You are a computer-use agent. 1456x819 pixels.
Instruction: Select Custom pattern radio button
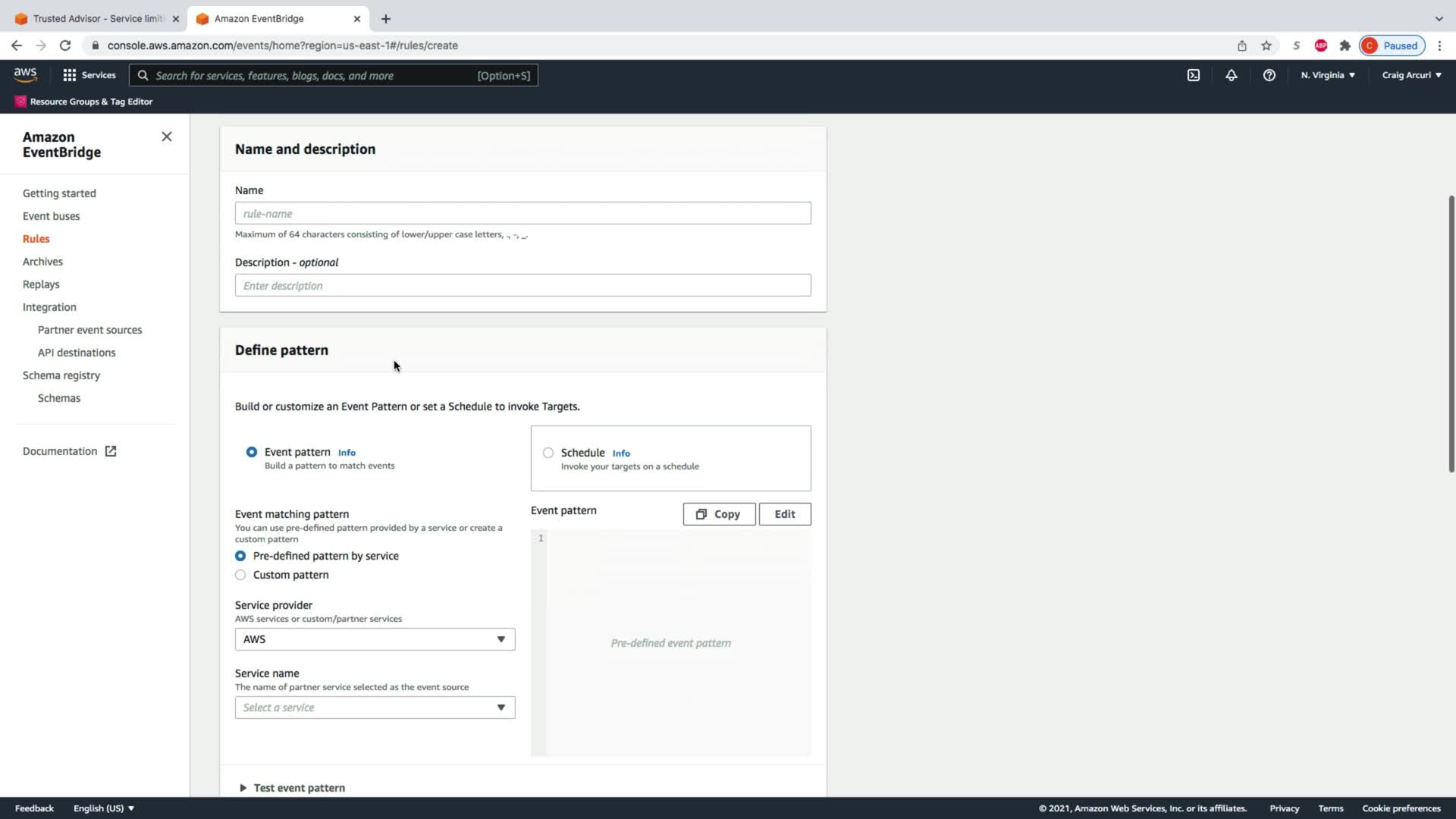[x=240, y=575]
